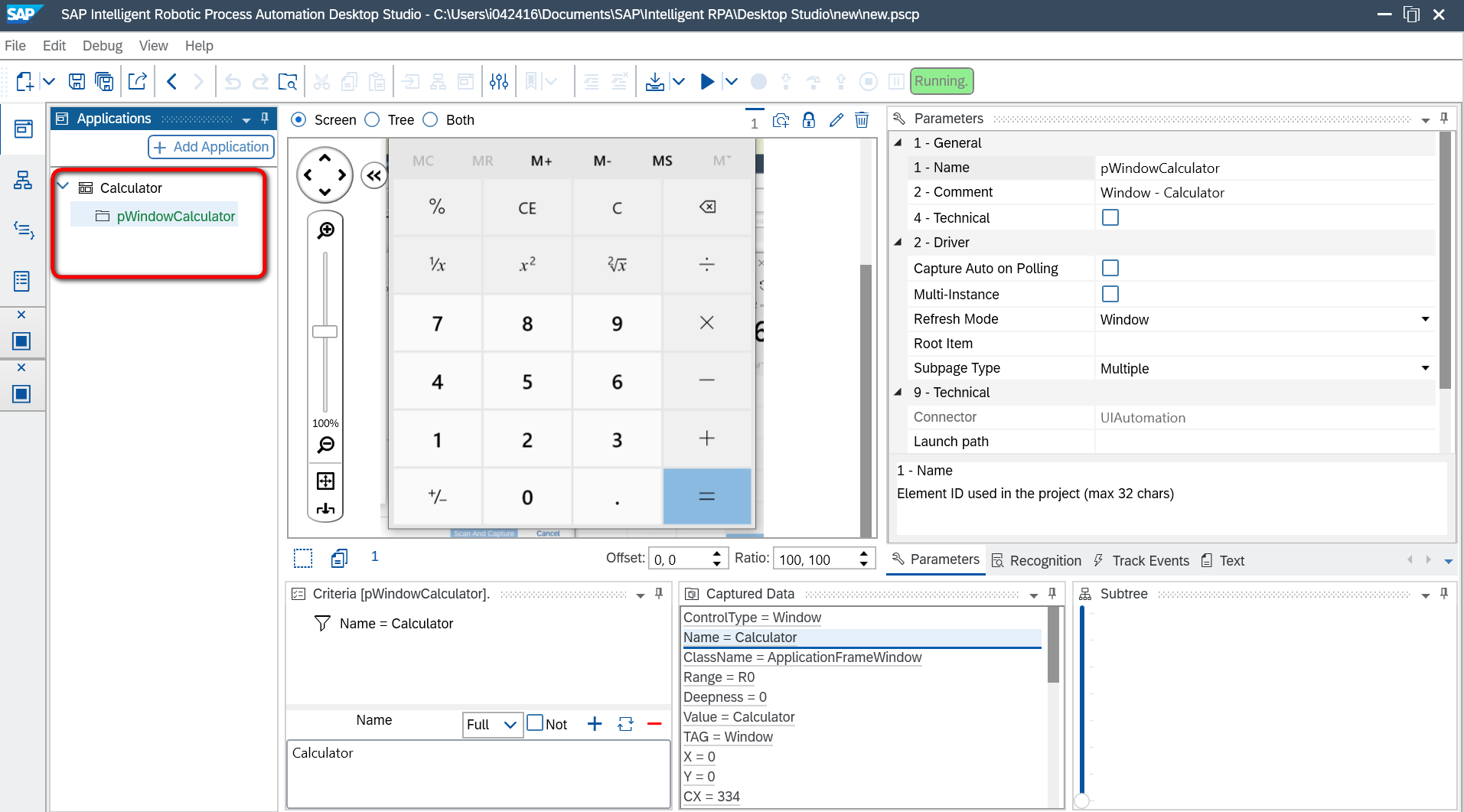Click the zoom out magnifier icon

pyautogui.click(x=325, y=445)
